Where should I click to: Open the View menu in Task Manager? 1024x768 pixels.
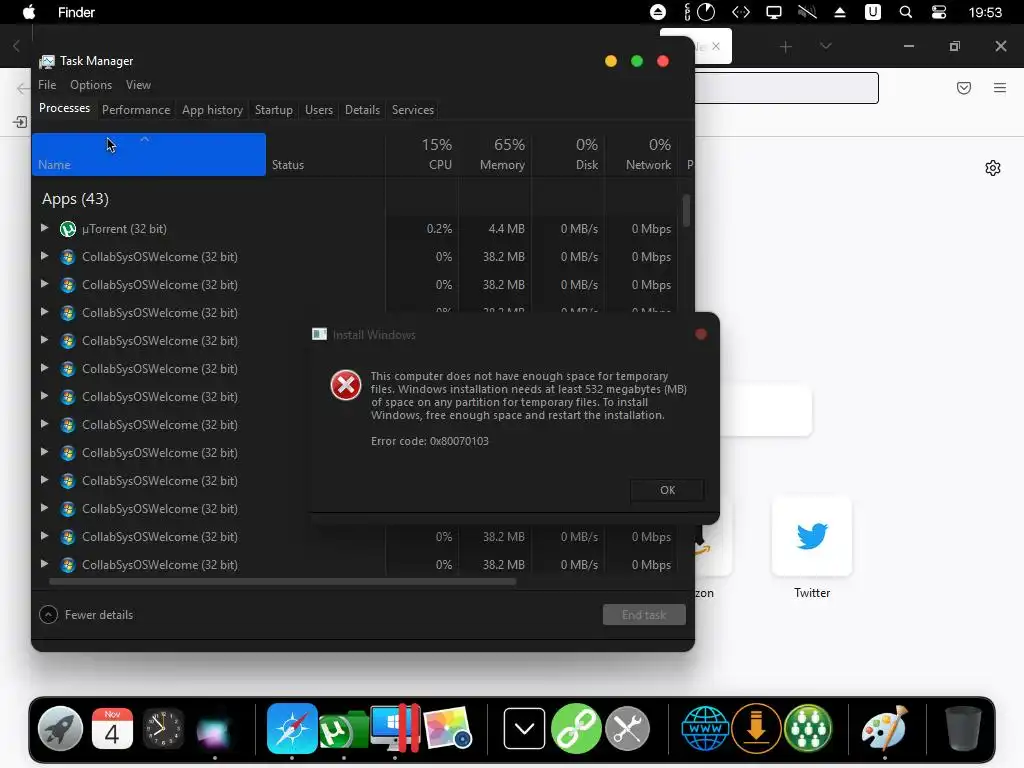(x=138, y=85)
